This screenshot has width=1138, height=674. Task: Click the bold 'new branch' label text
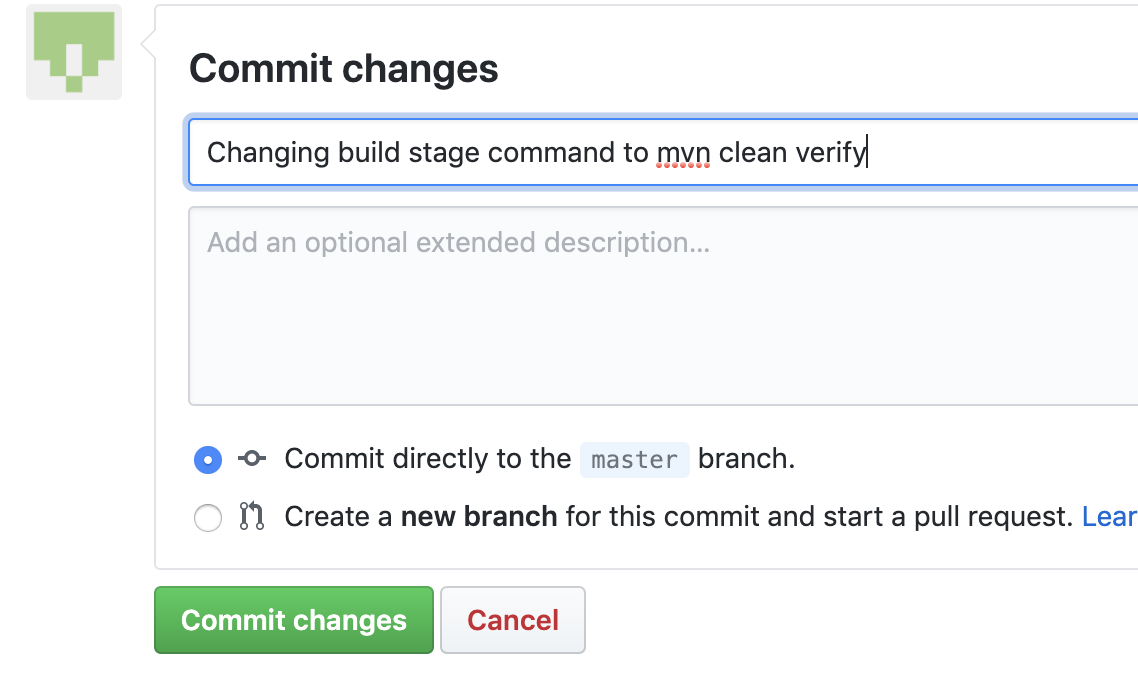point(478,517)
